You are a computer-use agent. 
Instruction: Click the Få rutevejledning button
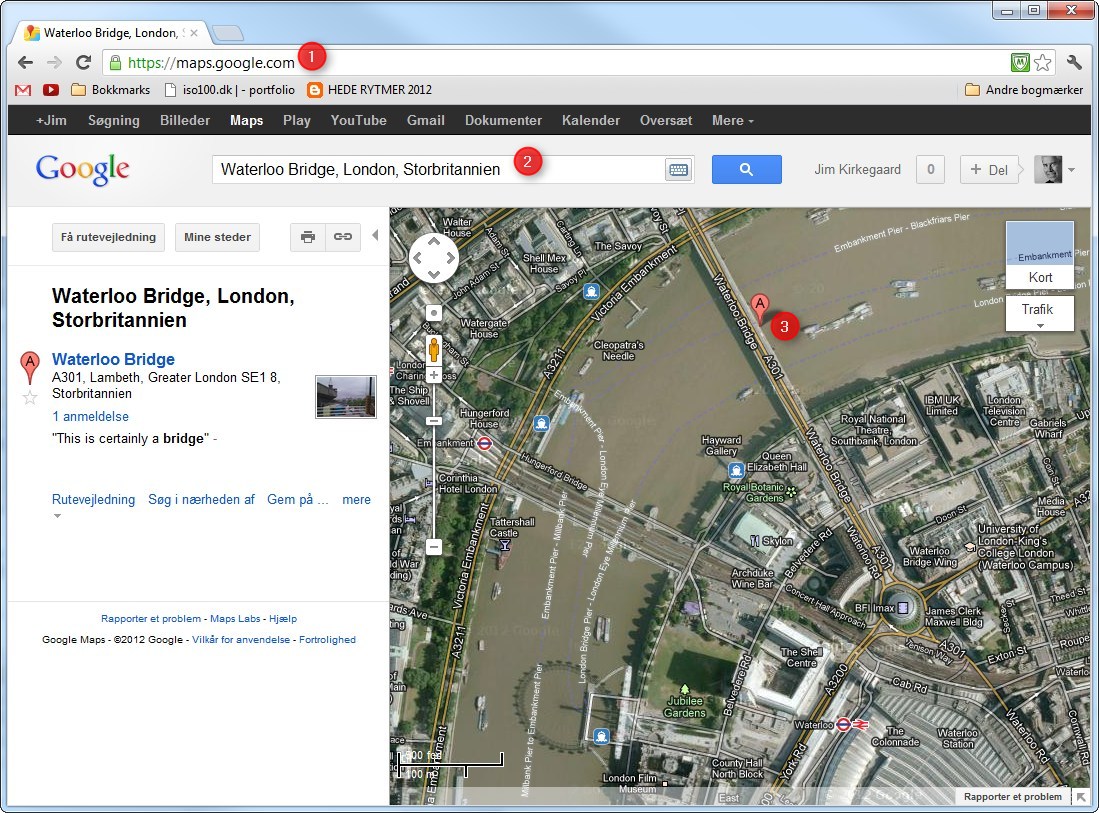click(x=109, y=237)
